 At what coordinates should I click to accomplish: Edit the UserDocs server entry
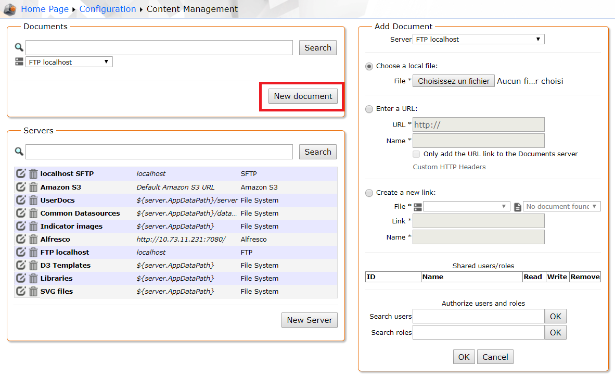21,200
